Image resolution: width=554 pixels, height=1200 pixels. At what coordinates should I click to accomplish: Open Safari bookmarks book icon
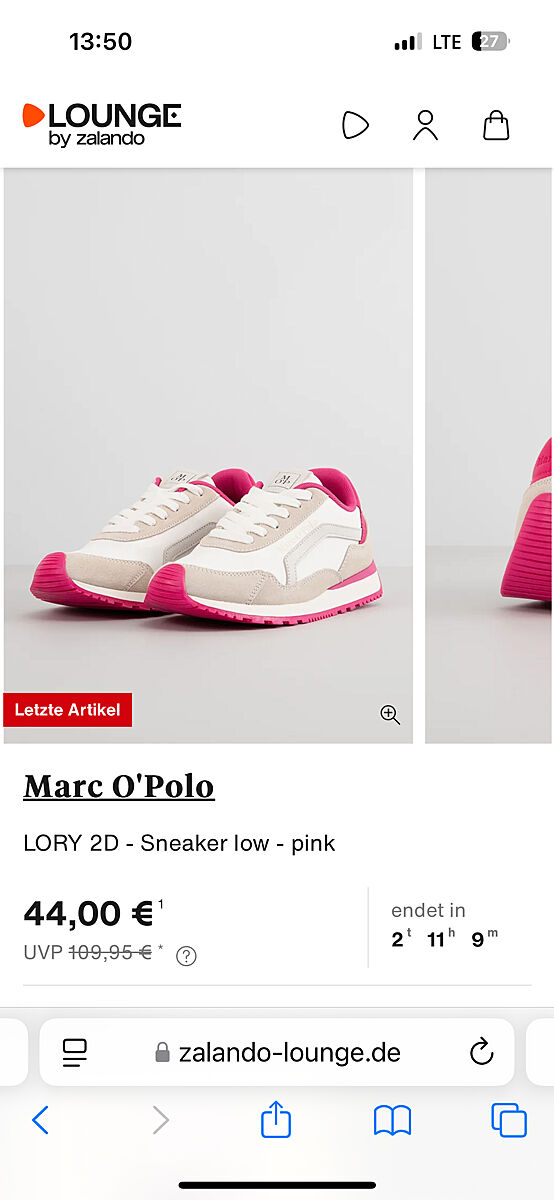point(393,1120)
